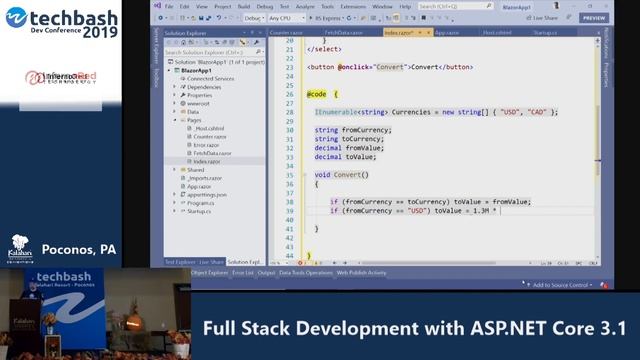This screenshot has width=640, height=360.
Task: Expand the Program.cs node
Action: point(175,203)
